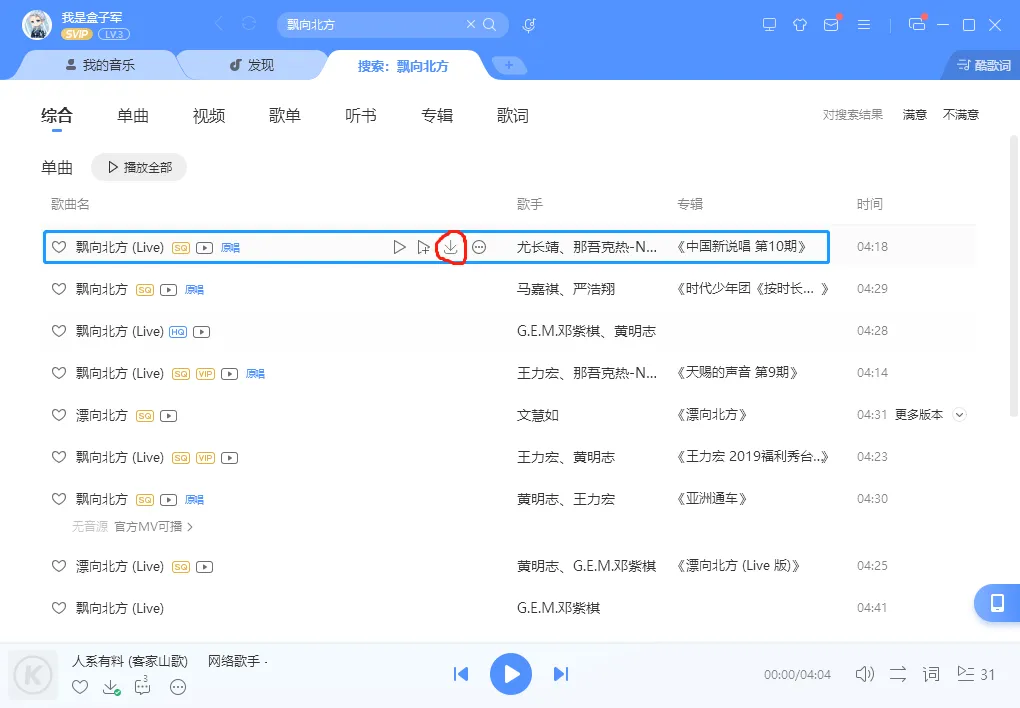Switch to 视频 tab

(209, 116)
